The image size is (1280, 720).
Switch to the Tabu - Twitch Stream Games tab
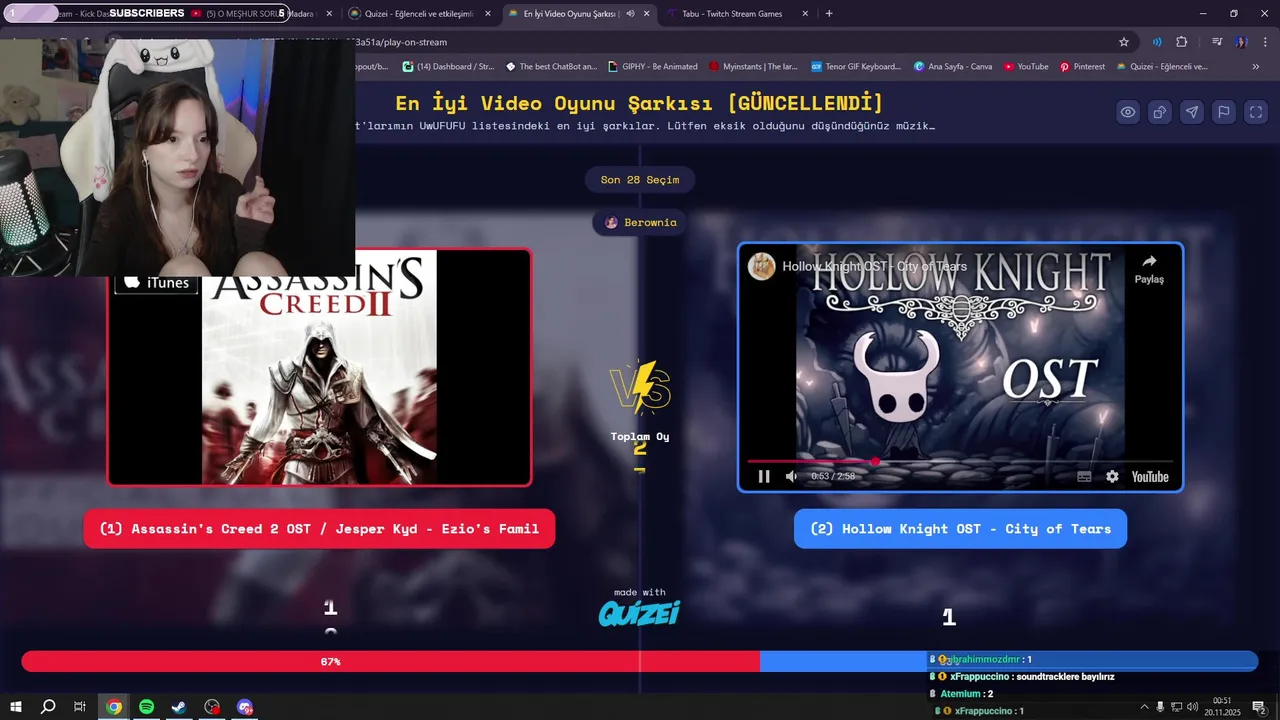pyautogui.click(x=732, y=14)
